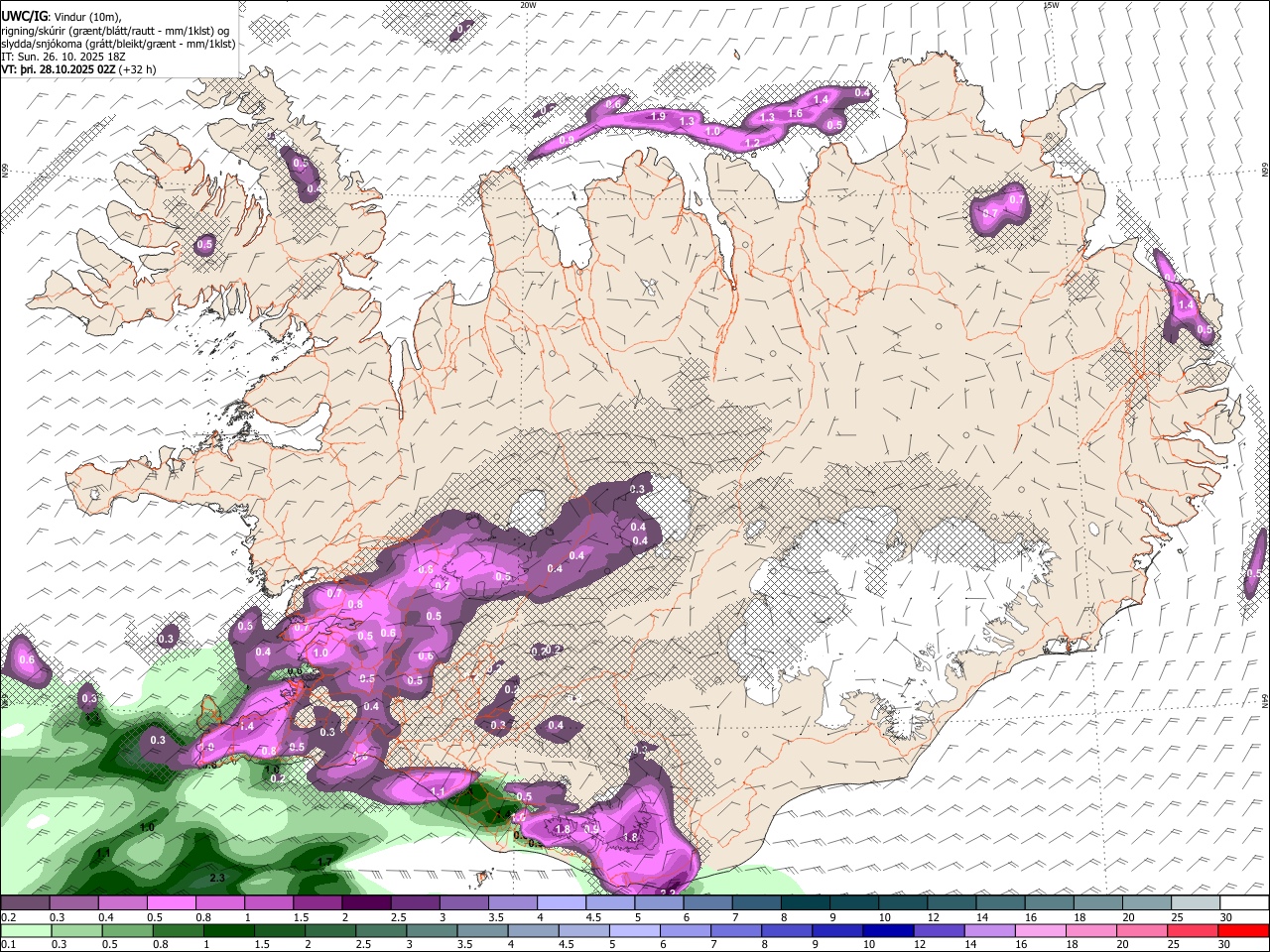Click the '2.3' rain value in the green area

point(217,878)
